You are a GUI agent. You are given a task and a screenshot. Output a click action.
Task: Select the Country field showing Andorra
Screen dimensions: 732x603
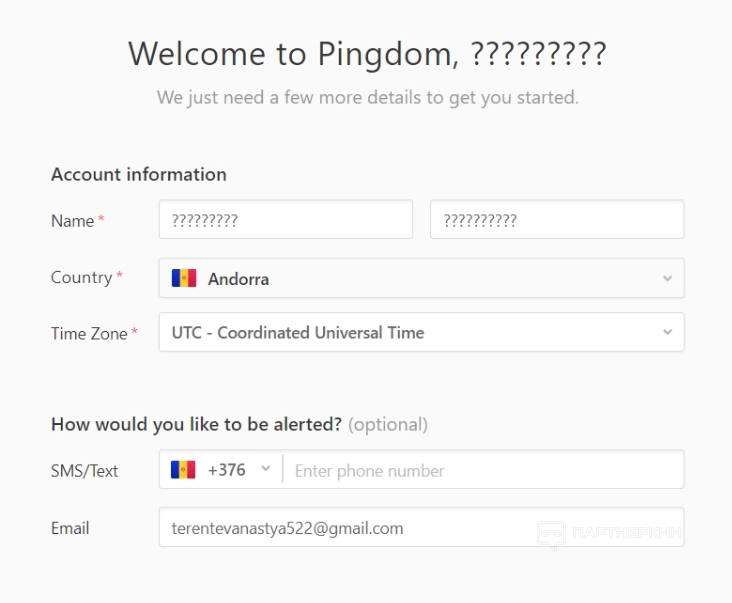click(x=420, y=279)
